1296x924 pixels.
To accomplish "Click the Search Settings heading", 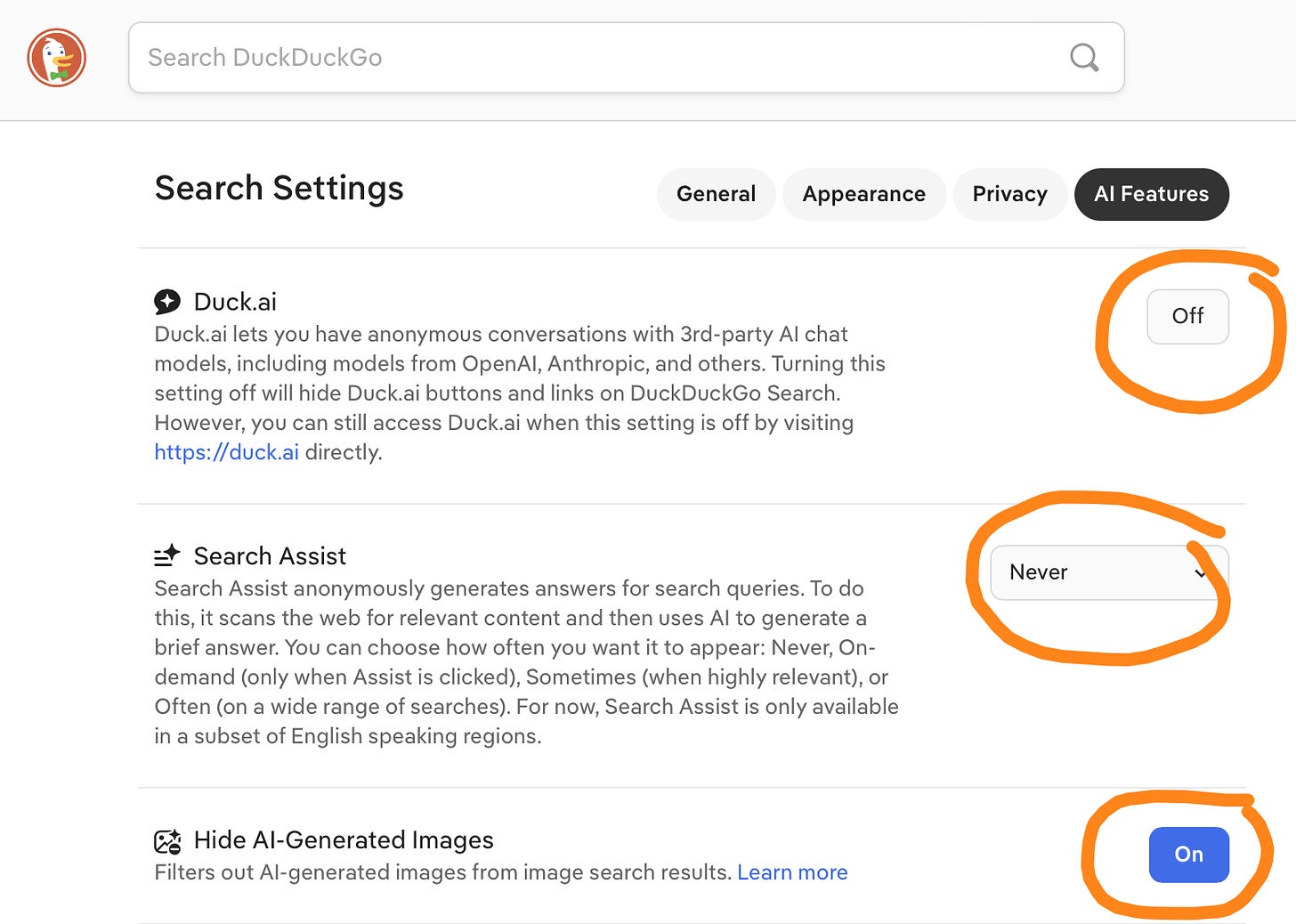I will click(279, 189).
